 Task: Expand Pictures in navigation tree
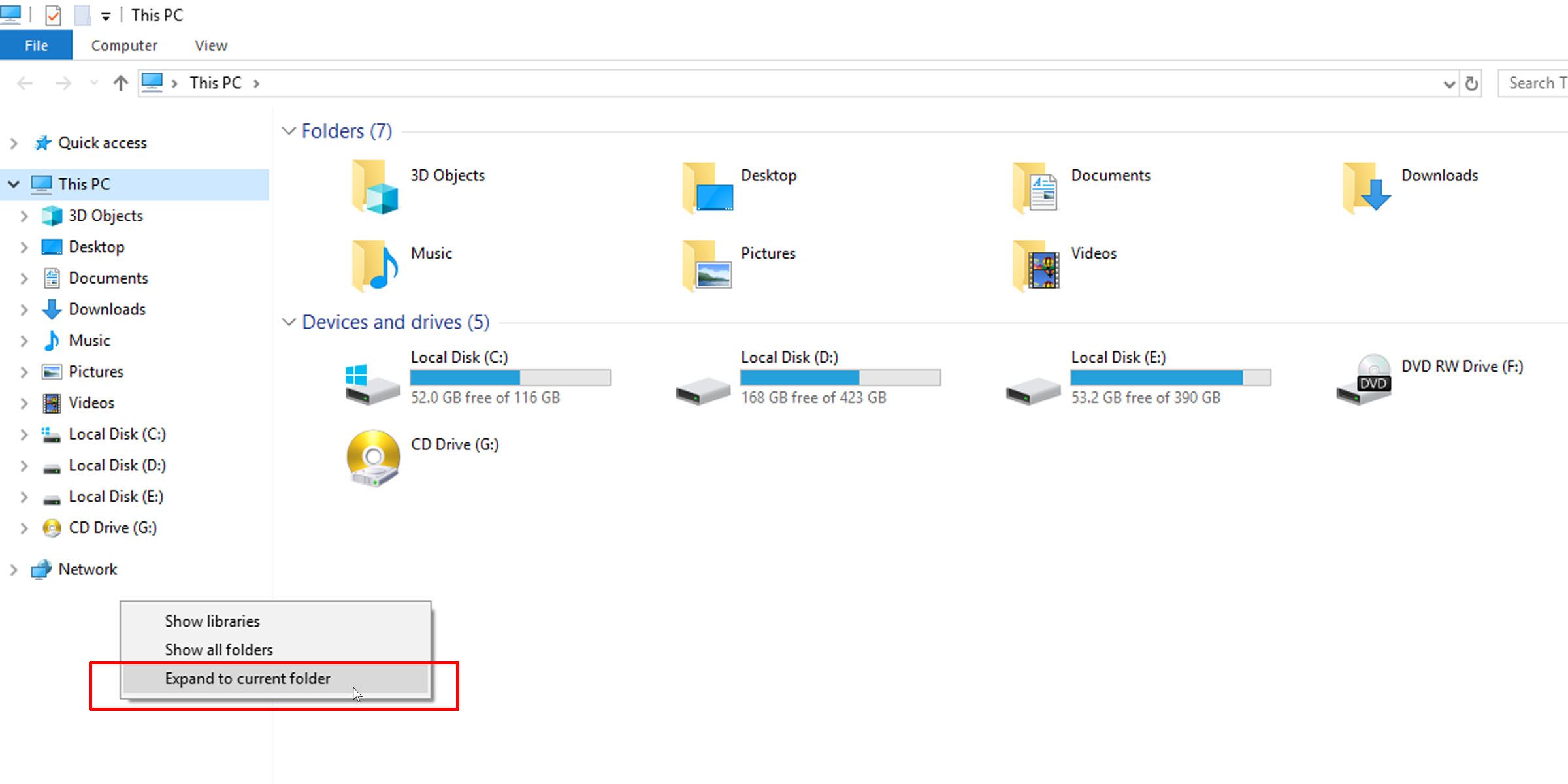[x=24, y=372]
